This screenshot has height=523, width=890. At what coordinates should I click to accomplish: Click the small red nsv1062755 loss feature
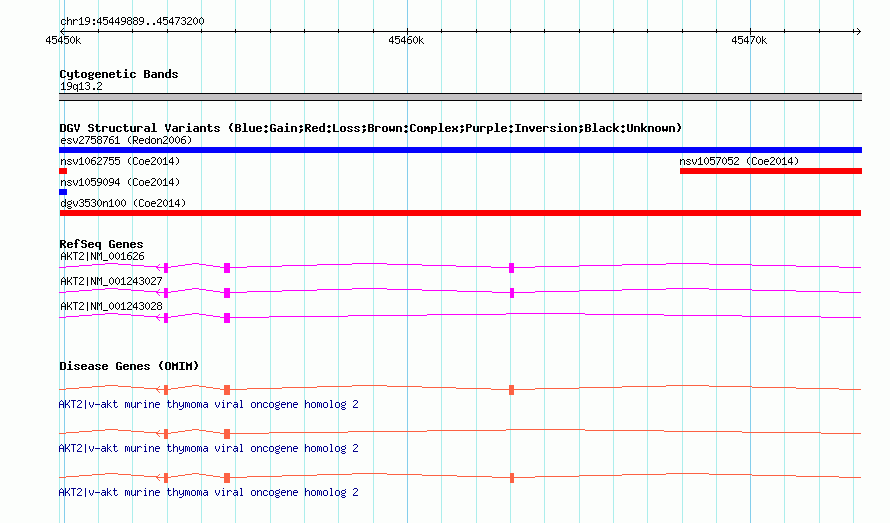coord(63,171)
